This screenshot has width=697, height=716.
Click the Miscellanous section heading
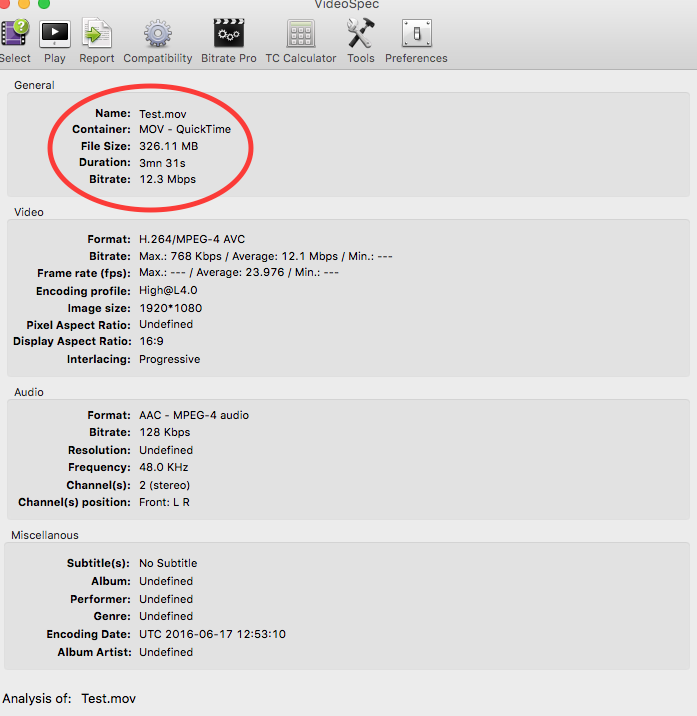pos(45,535)
